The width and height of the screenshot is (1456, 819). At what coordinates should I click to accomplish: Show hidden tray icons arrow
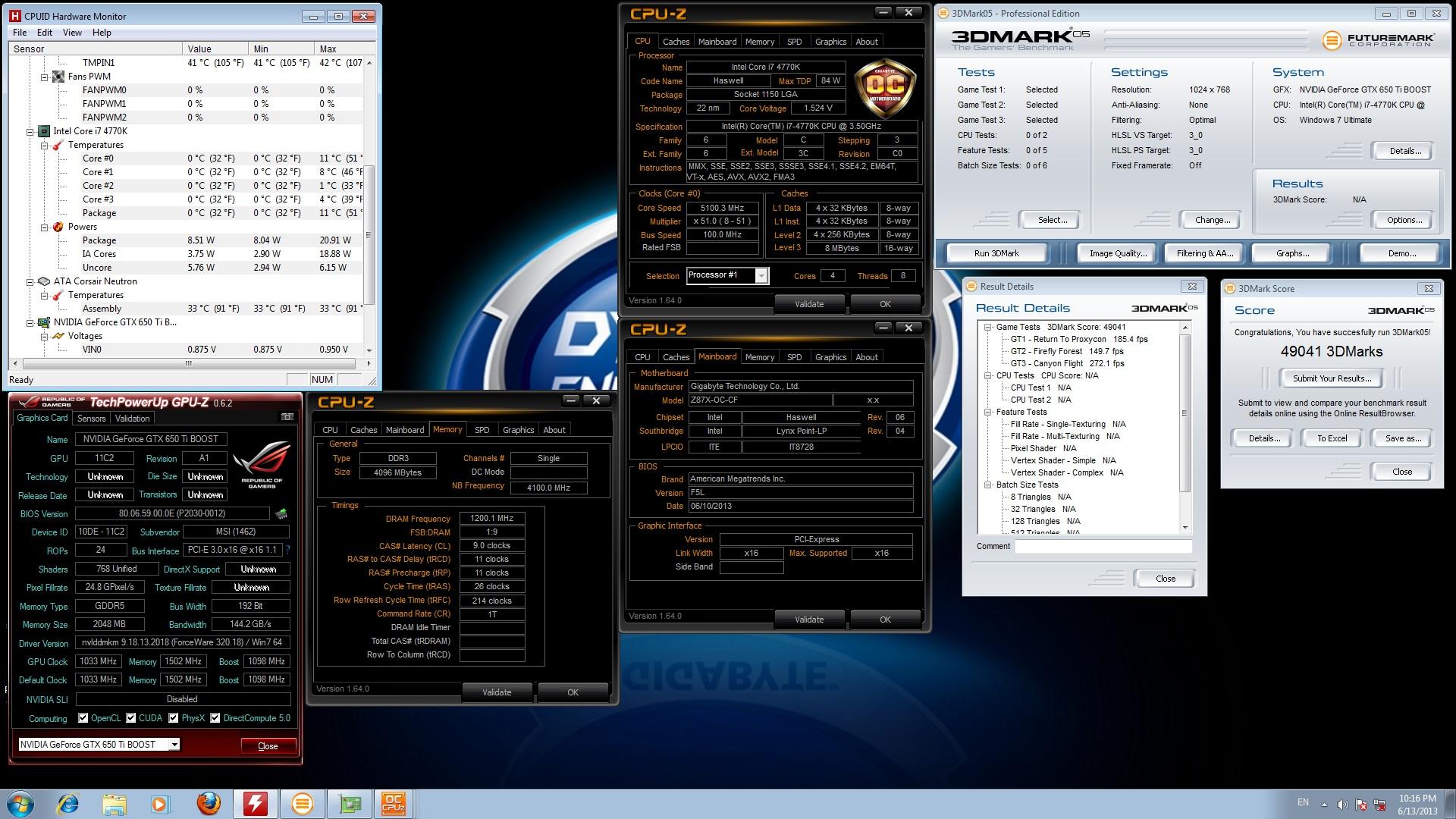coord(1324,805)
